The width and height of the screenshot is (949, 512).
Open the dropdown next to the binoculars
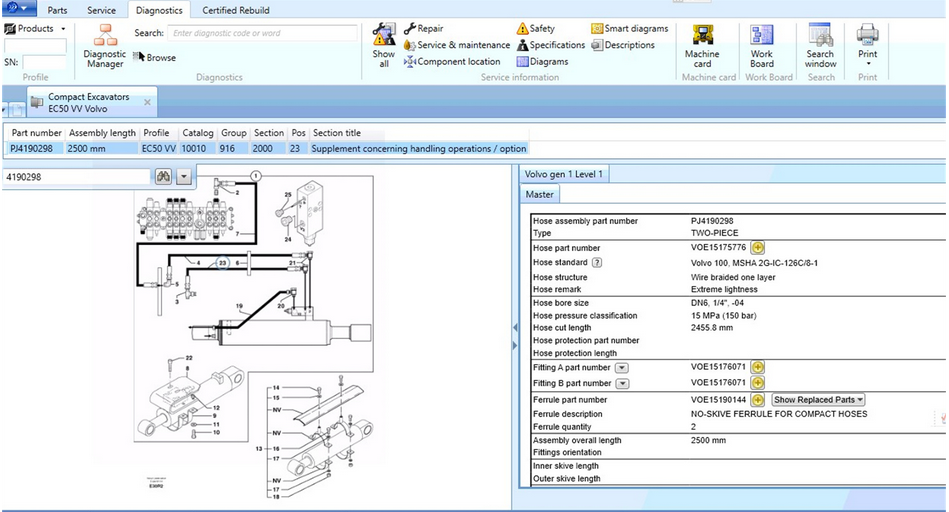pyautogui.click(x=184, y=177)
